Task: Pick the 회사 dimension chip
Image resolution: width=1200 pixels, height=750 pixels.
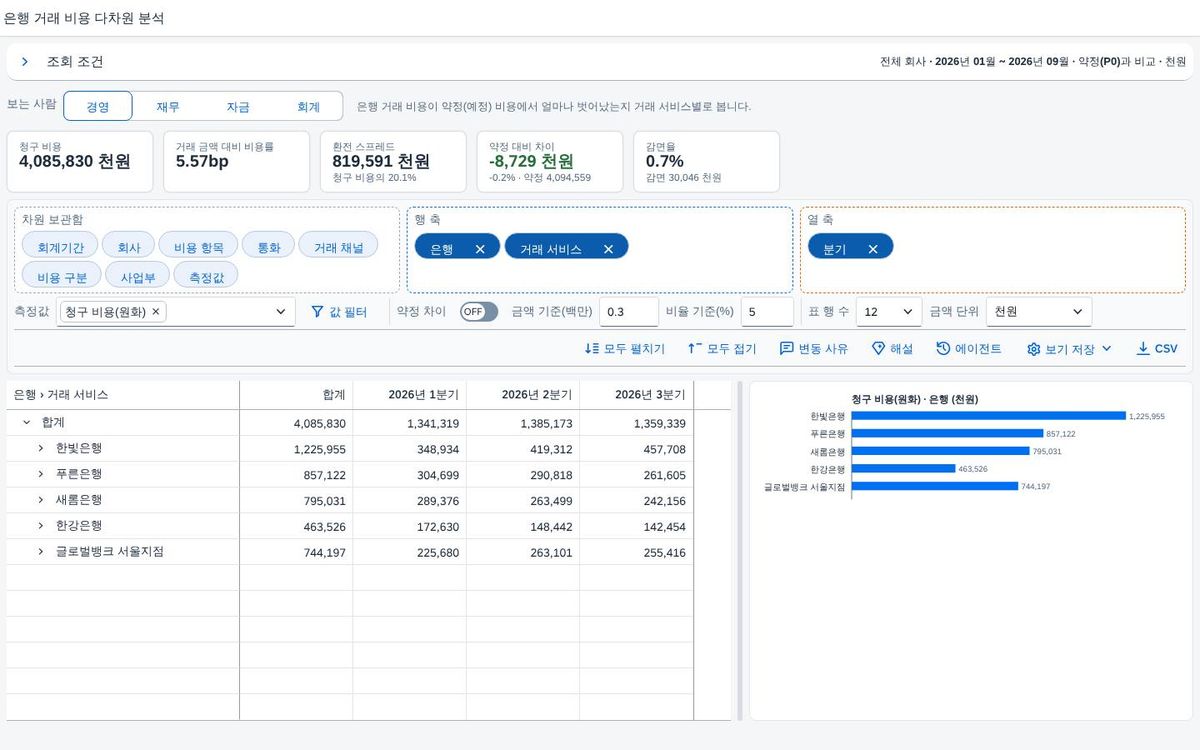Action: point(128,247)
